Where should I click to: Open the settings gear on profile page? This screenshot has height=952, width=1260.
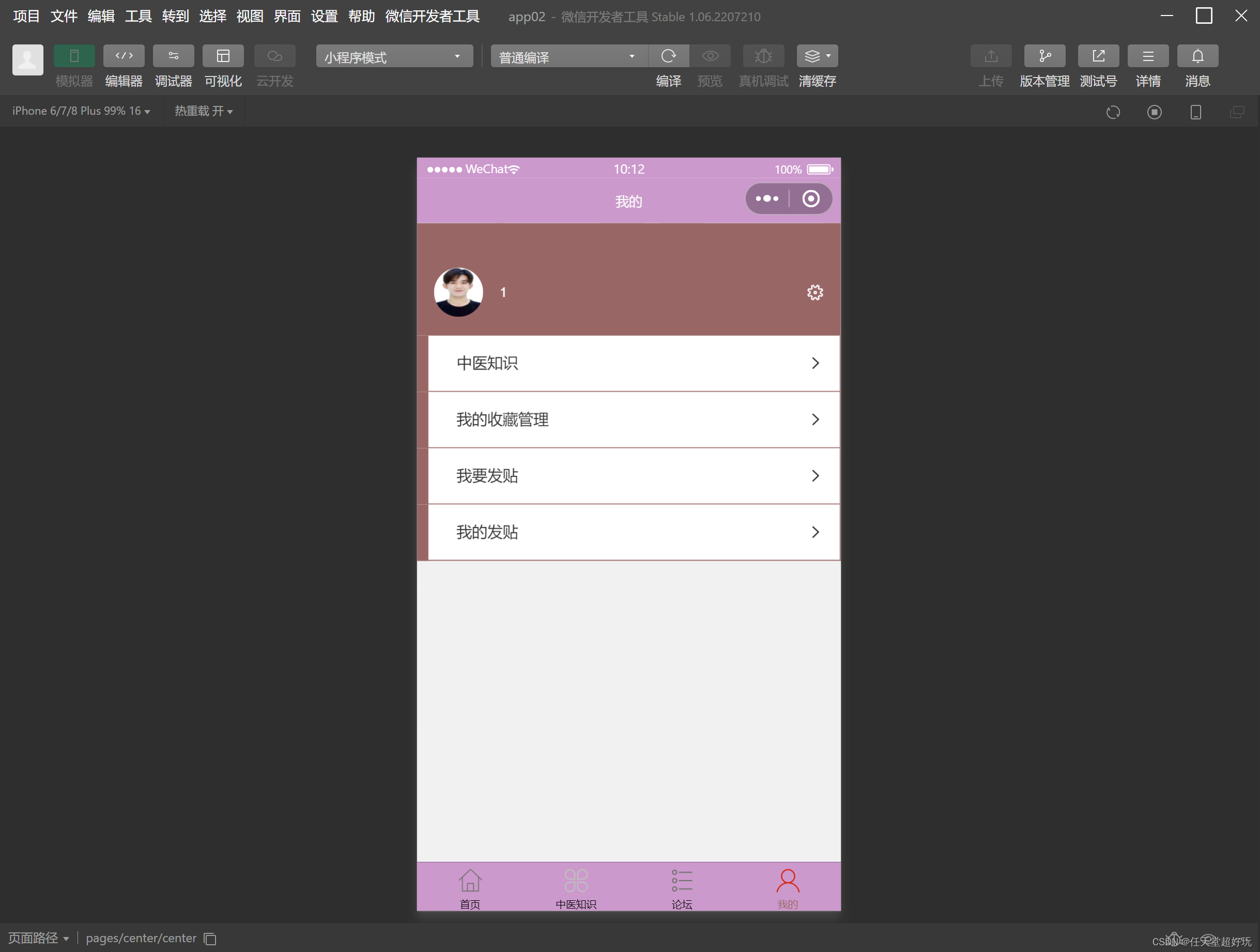pyautogui.click(x=815, y=291)
